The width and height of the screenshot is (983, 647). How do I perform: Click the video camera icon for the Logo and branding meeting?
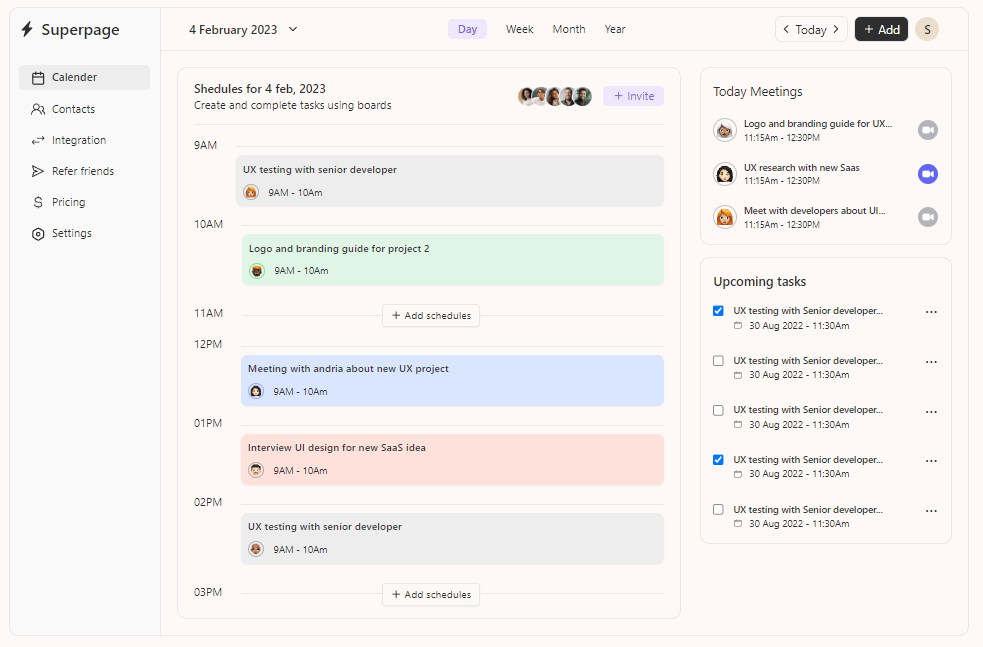point(928,130)
